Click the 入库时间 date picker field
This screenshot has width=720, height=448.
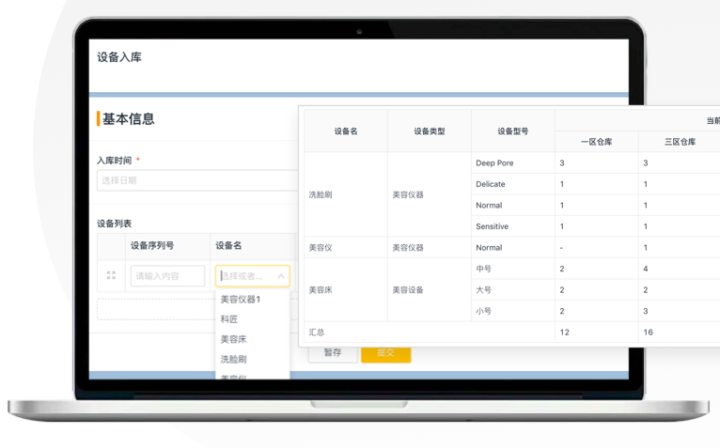coord(197,180)
